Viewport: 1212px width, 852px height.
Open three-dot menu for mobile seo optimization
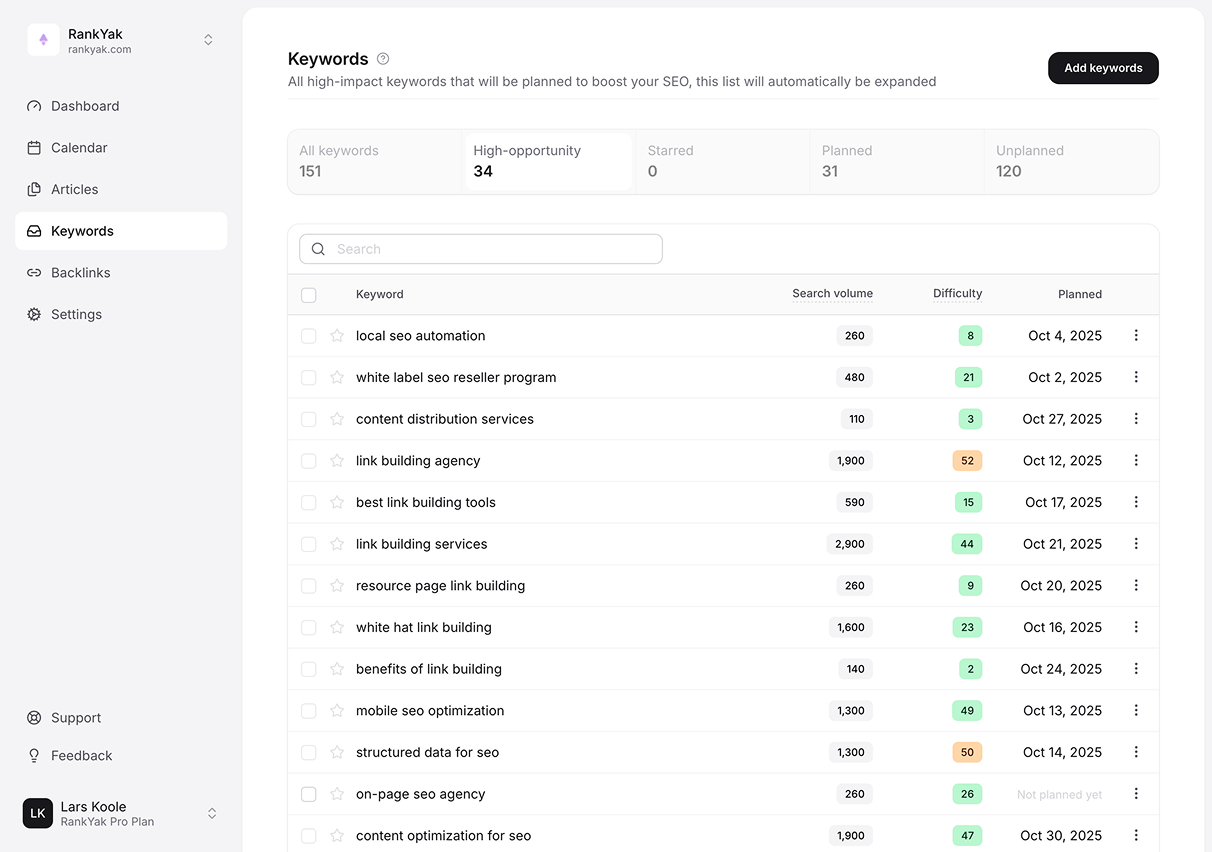point(1136,711)
